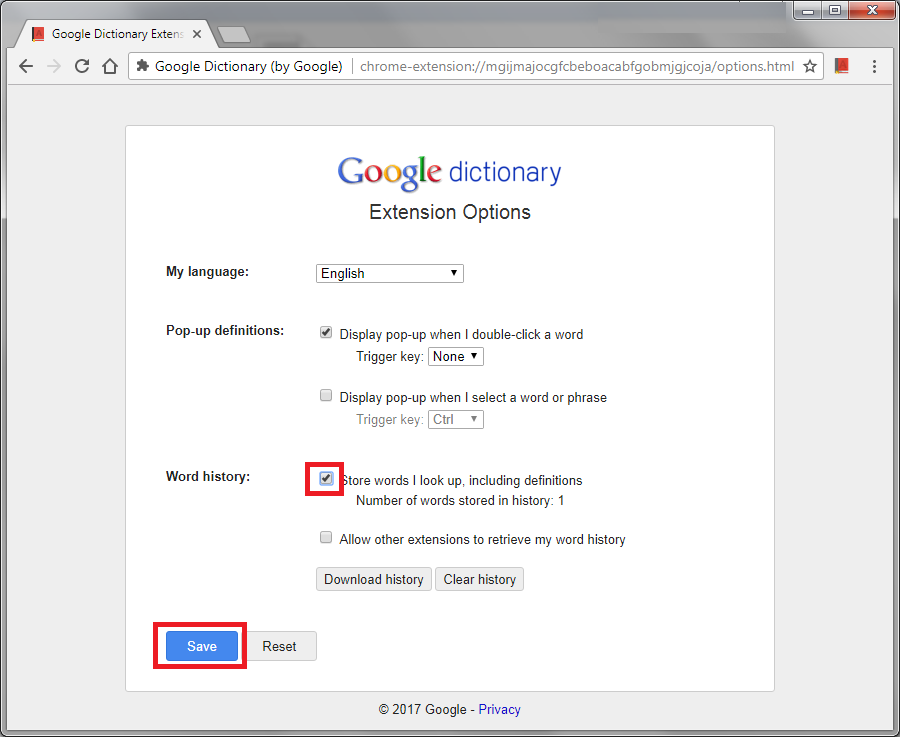
Task: Click the chrome-extension URL in address bar
Action: [577, 67]
